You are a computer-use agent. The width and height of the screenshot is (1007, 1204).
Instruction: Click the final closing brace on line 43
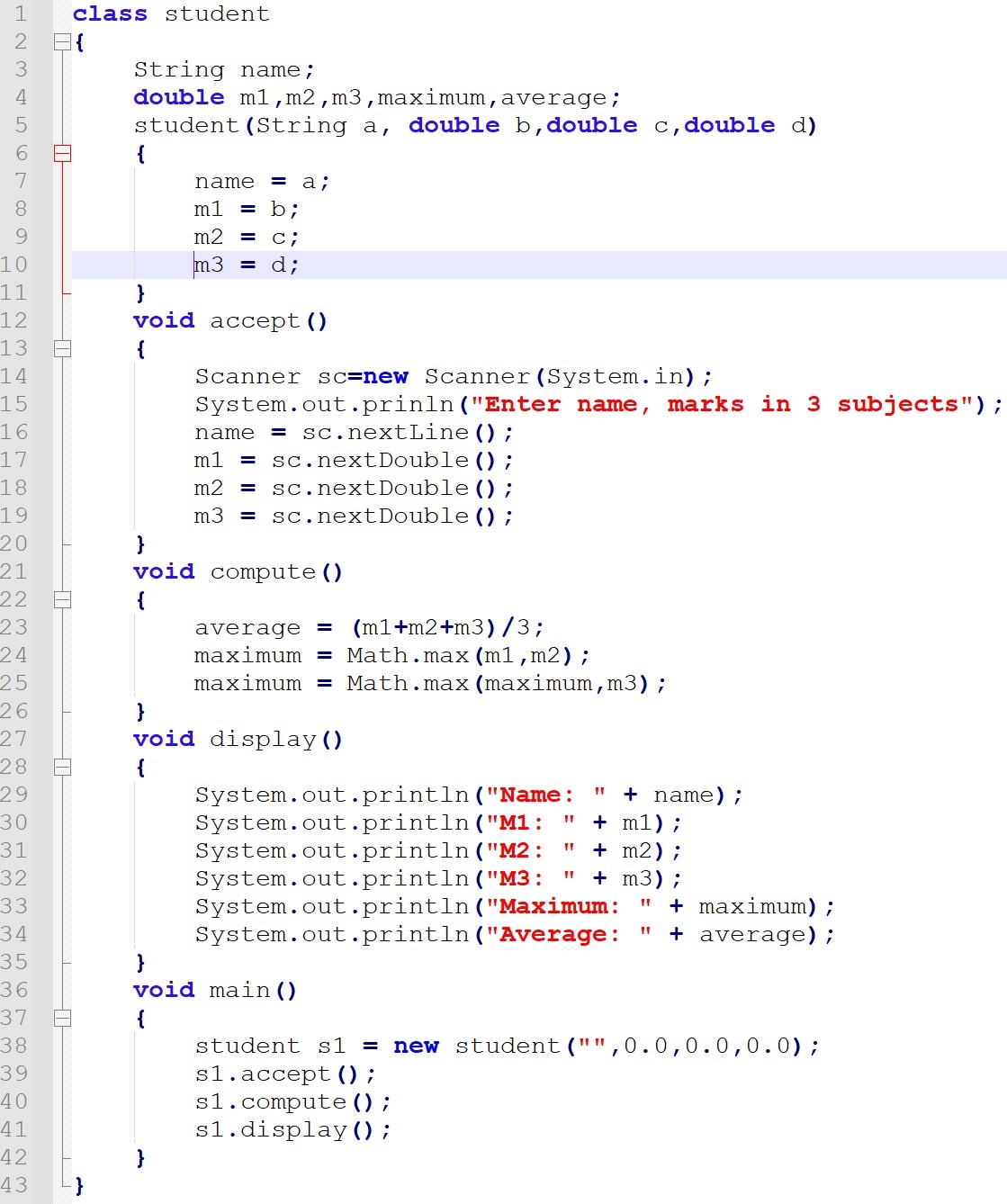click(x=79, y=1185)
